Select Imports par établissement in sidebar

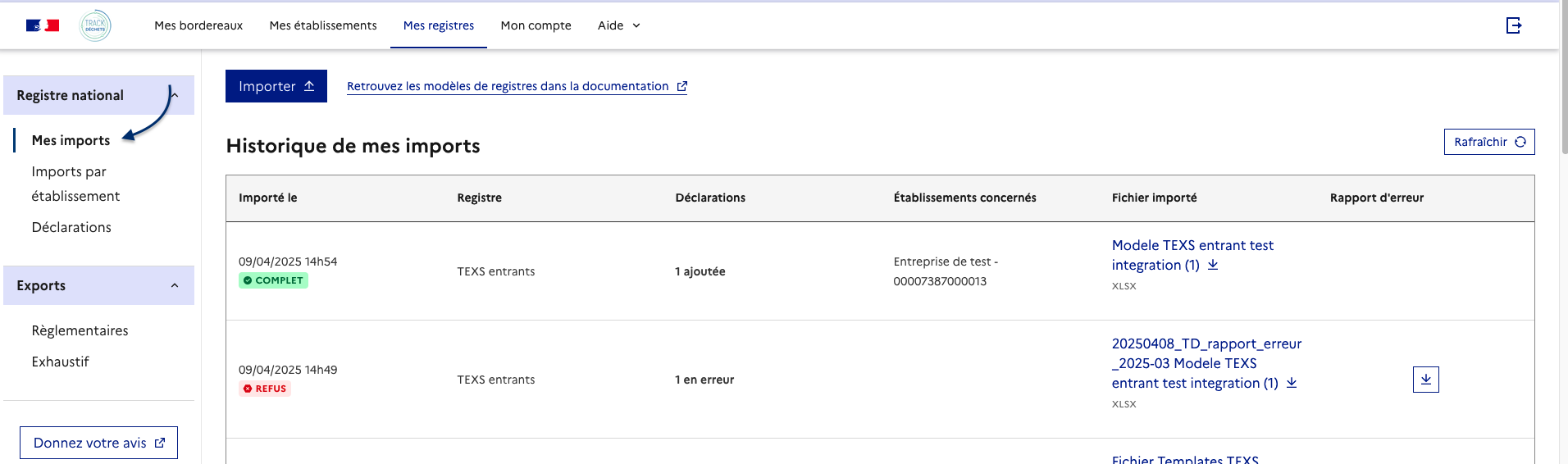(x=75, y=184)
